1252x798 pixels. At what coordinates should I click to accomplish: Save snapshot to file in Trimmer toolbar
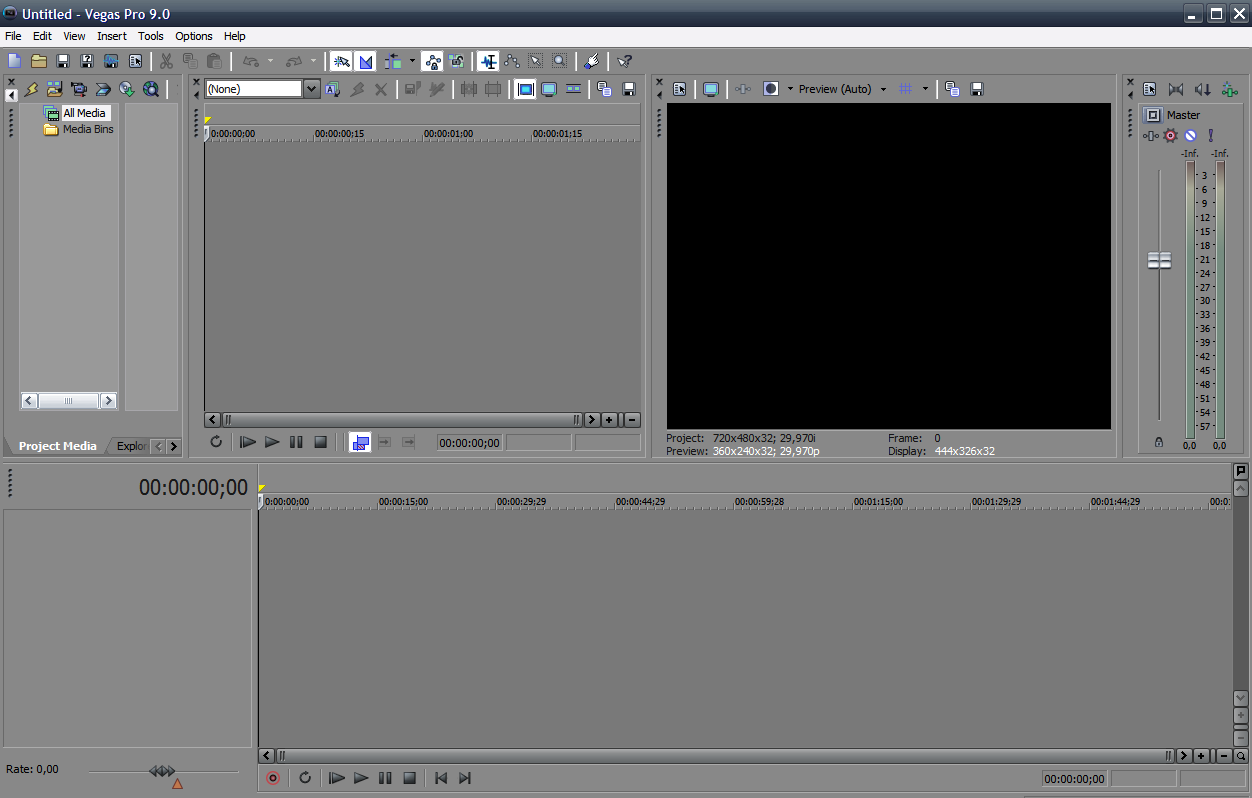coord(629,89)
